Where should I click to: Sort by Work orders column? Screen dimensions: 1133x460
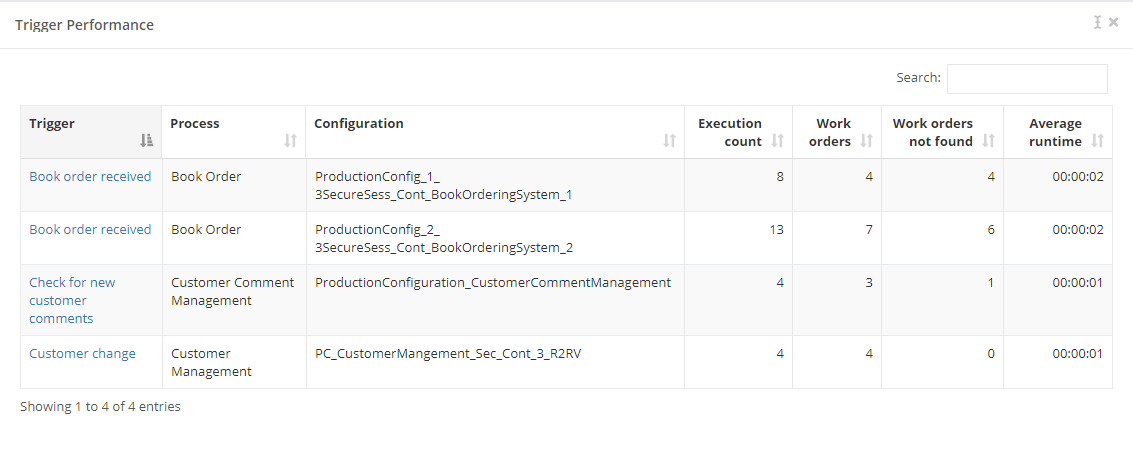(x=837, y=132)
